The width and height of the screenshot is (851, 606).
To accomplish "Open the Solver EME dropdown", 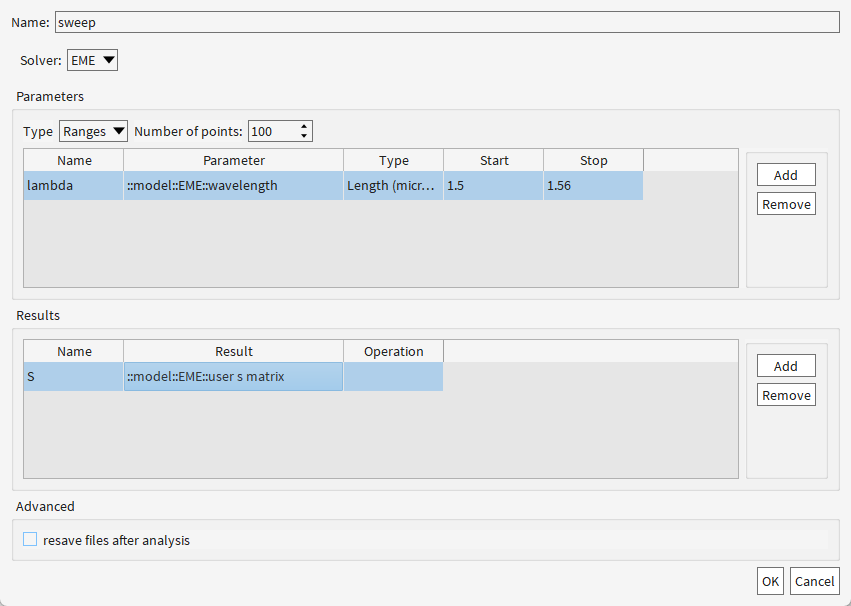I will click(x=92, y=60).
